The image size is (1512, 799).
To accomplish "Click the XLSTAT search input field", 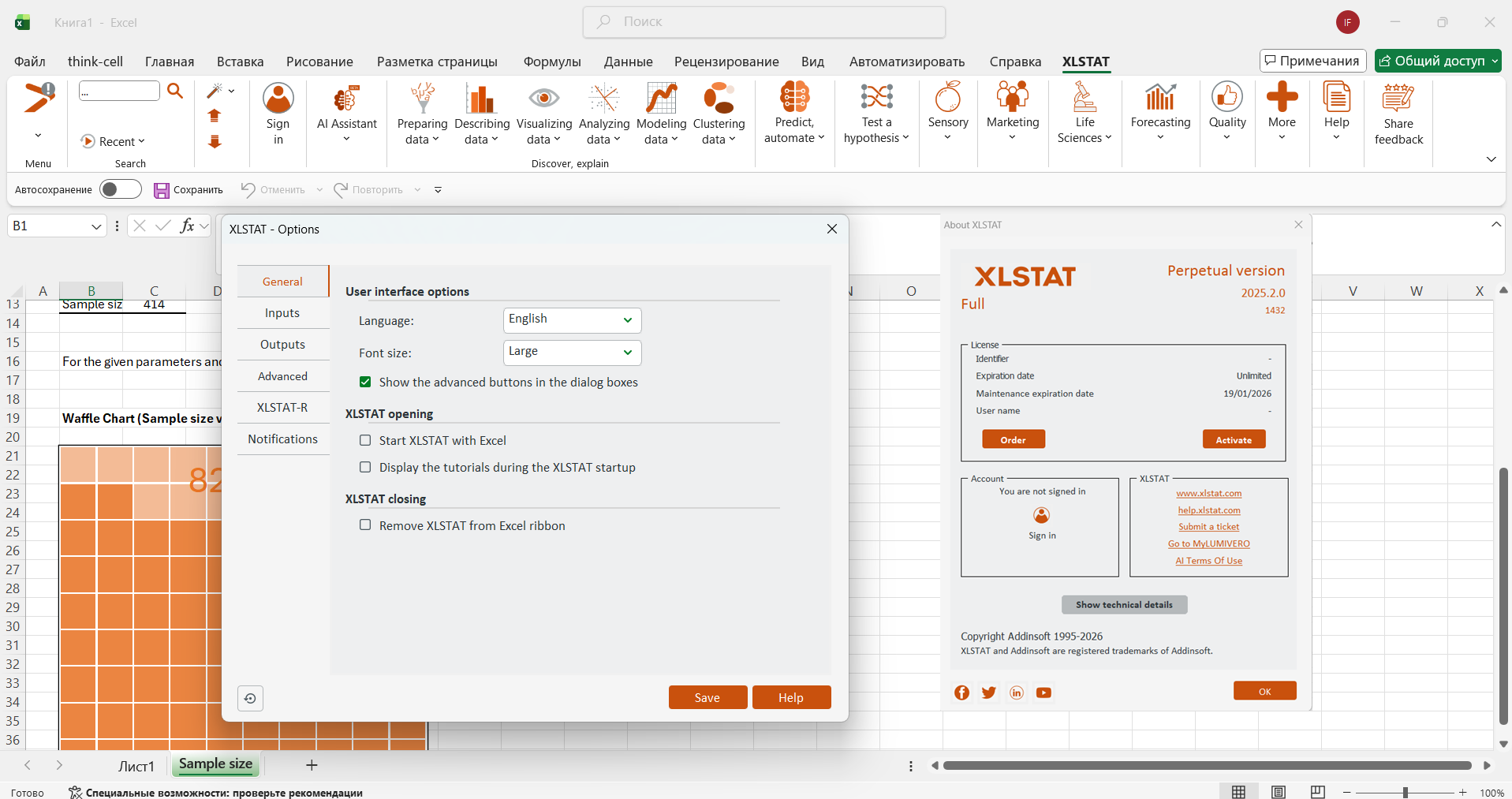I will coord(119,91).
